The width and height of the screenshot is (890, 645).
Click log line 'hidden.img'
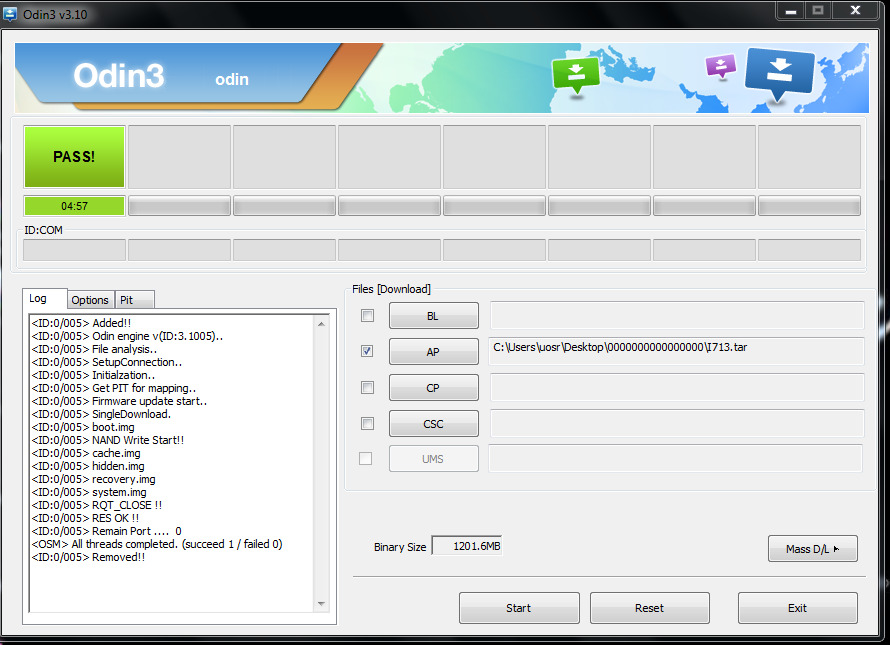pos(88,466)
